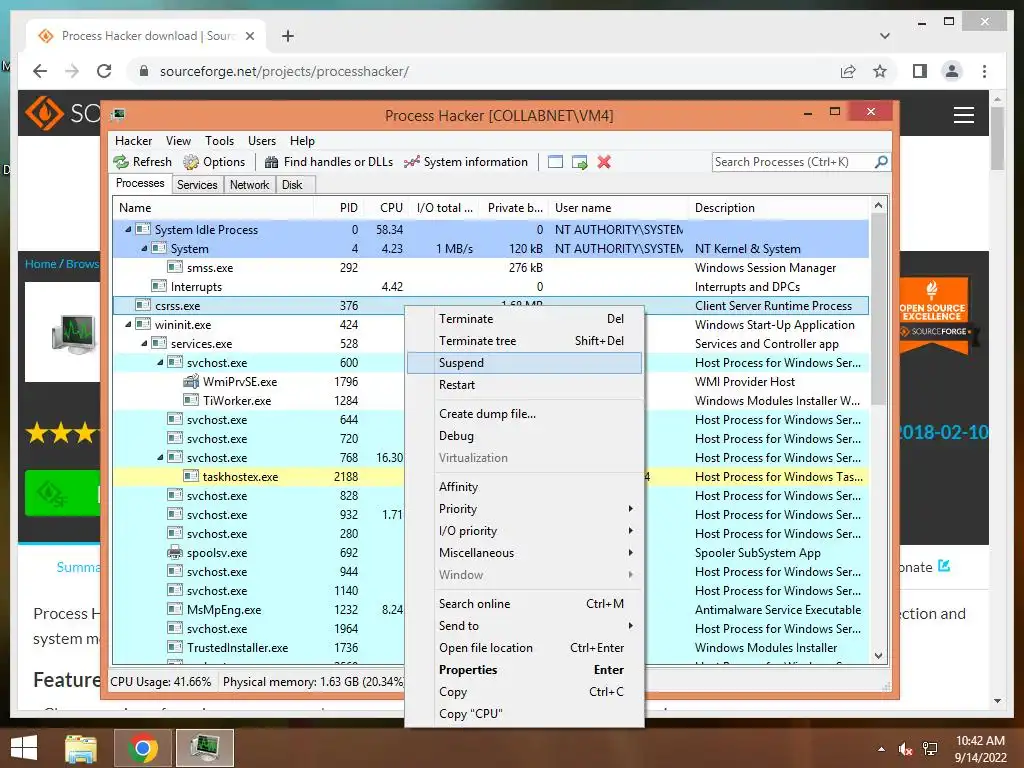Bookmark page with Chrome star icon
Screen dimensions: 1024x768
point(880,71)
